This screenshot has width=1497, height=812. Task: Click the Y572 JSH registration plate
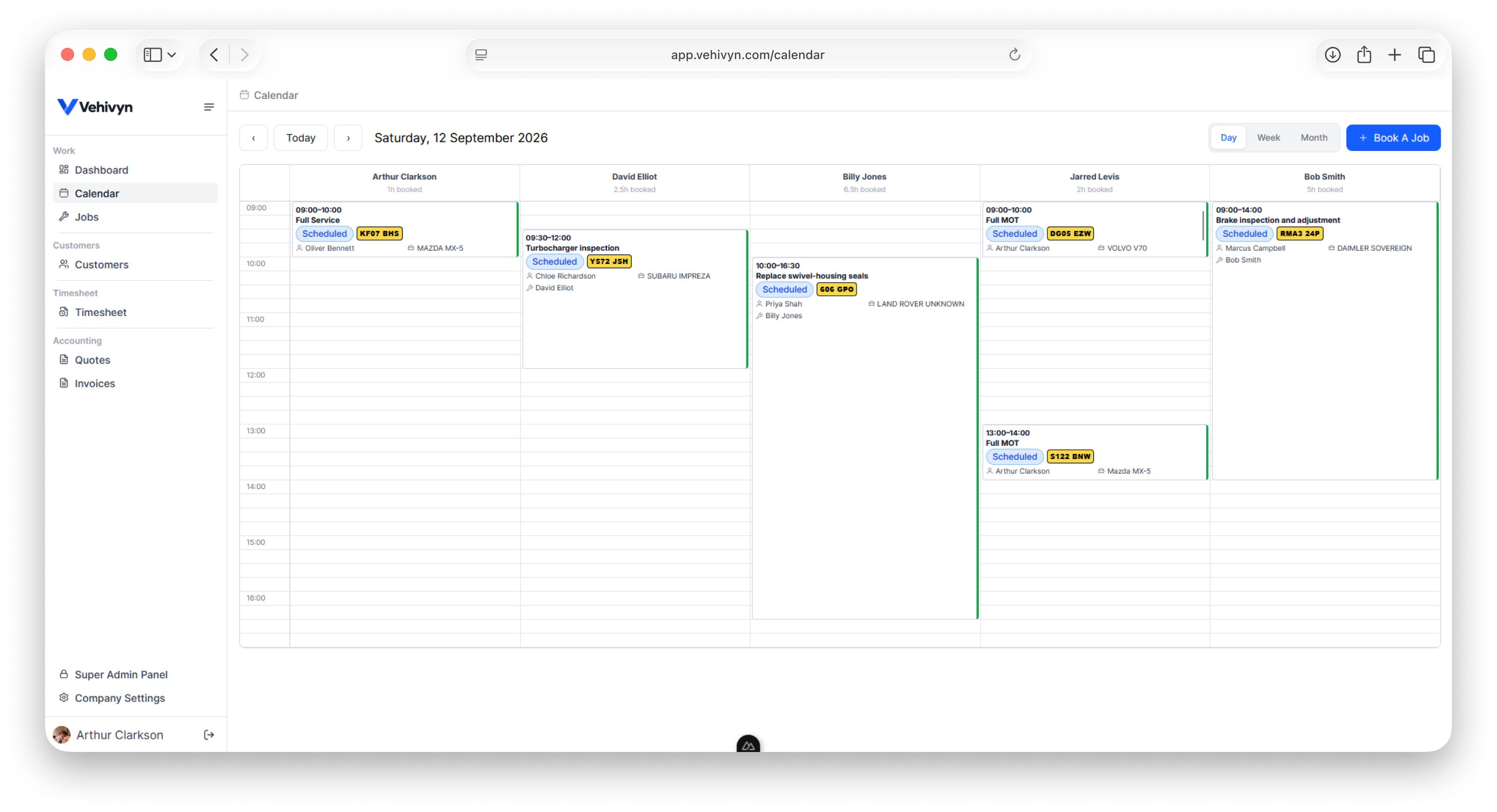pos(608,262)
